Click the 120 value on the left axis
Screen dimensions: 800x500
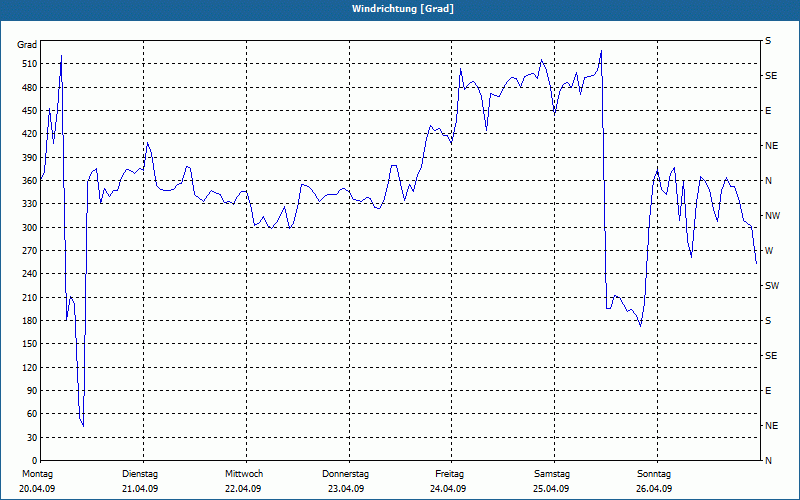(30, 367)
